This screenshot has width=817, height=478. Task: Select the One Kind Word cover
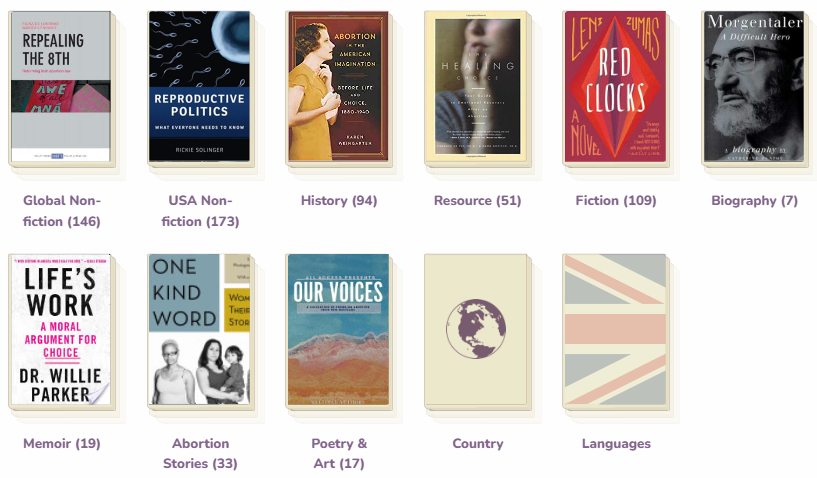click(x=199, y=330)
